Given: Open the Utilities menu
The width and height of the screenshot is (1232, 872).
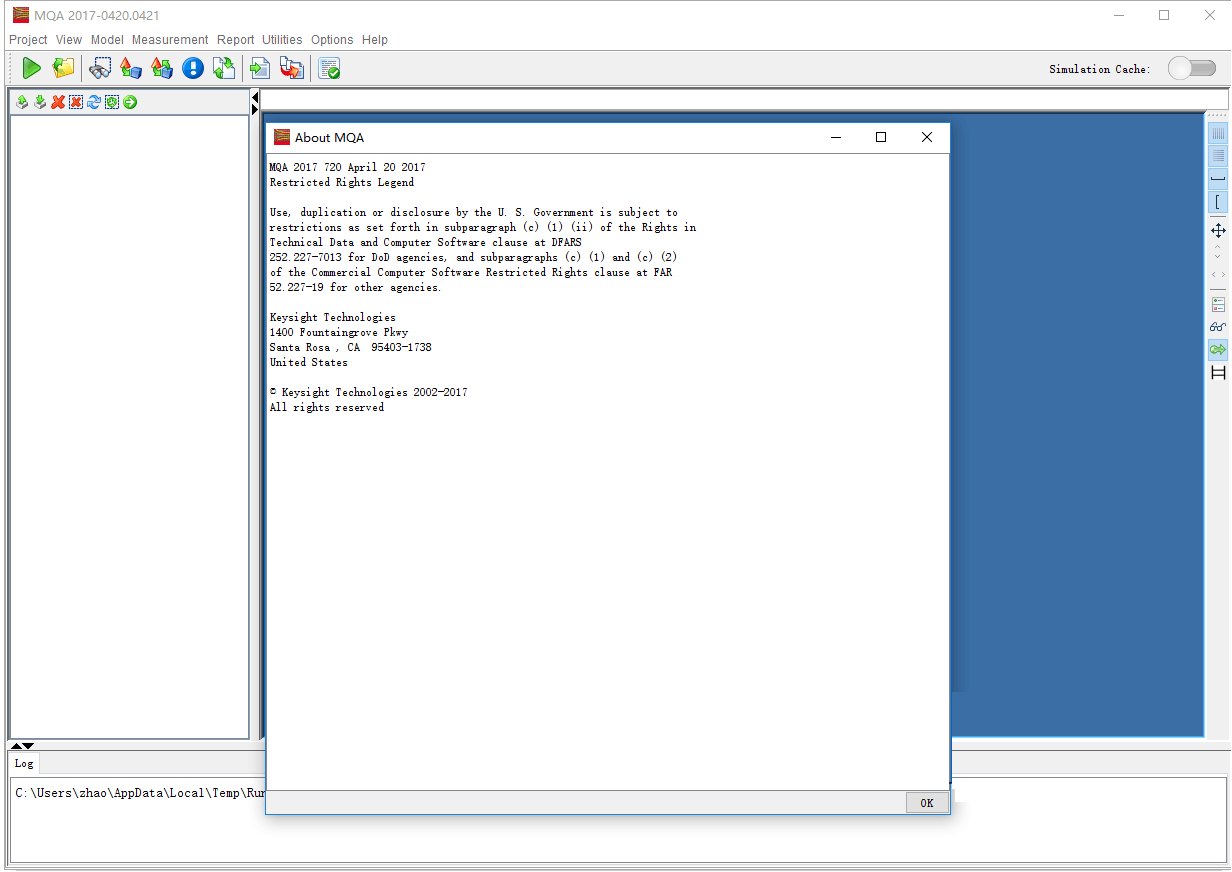Looking at the screenshot, I should pyautogui.click(x=282, y=40).
